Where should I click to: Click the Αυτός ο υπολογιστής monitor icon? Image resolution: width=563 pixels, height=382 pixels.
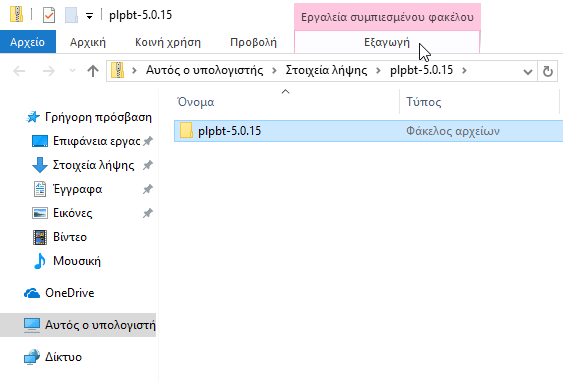point(32,325)
